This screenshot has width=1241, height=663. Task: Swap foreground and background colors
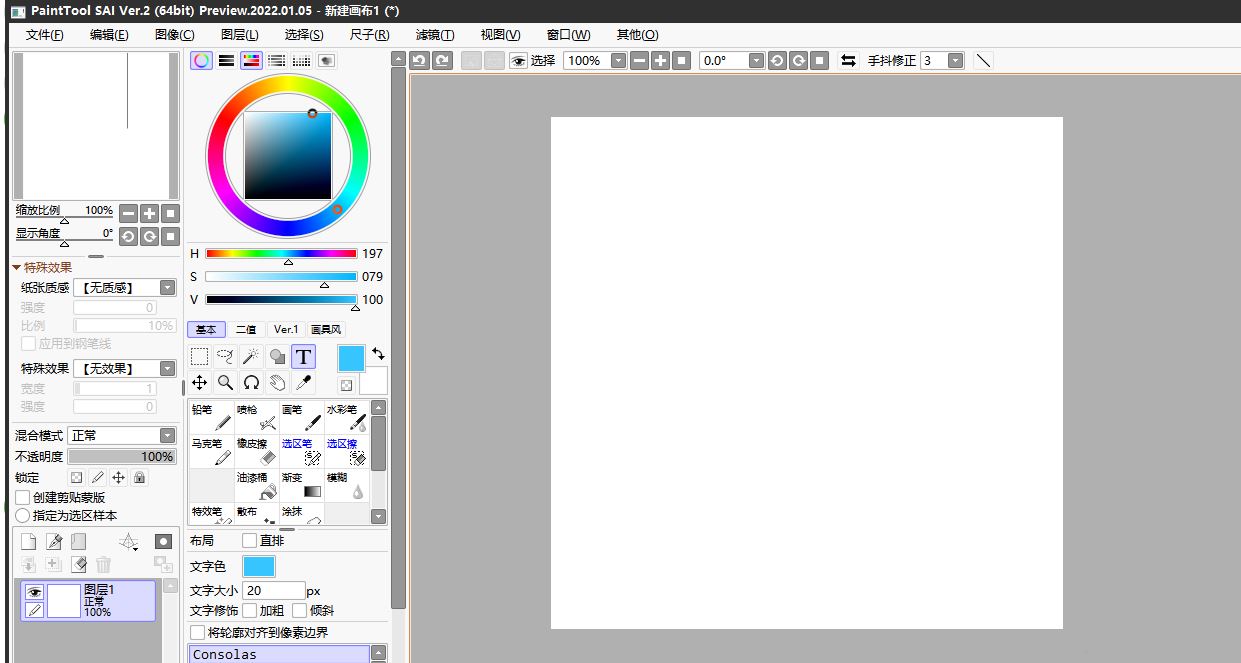[x=378, y=354]
